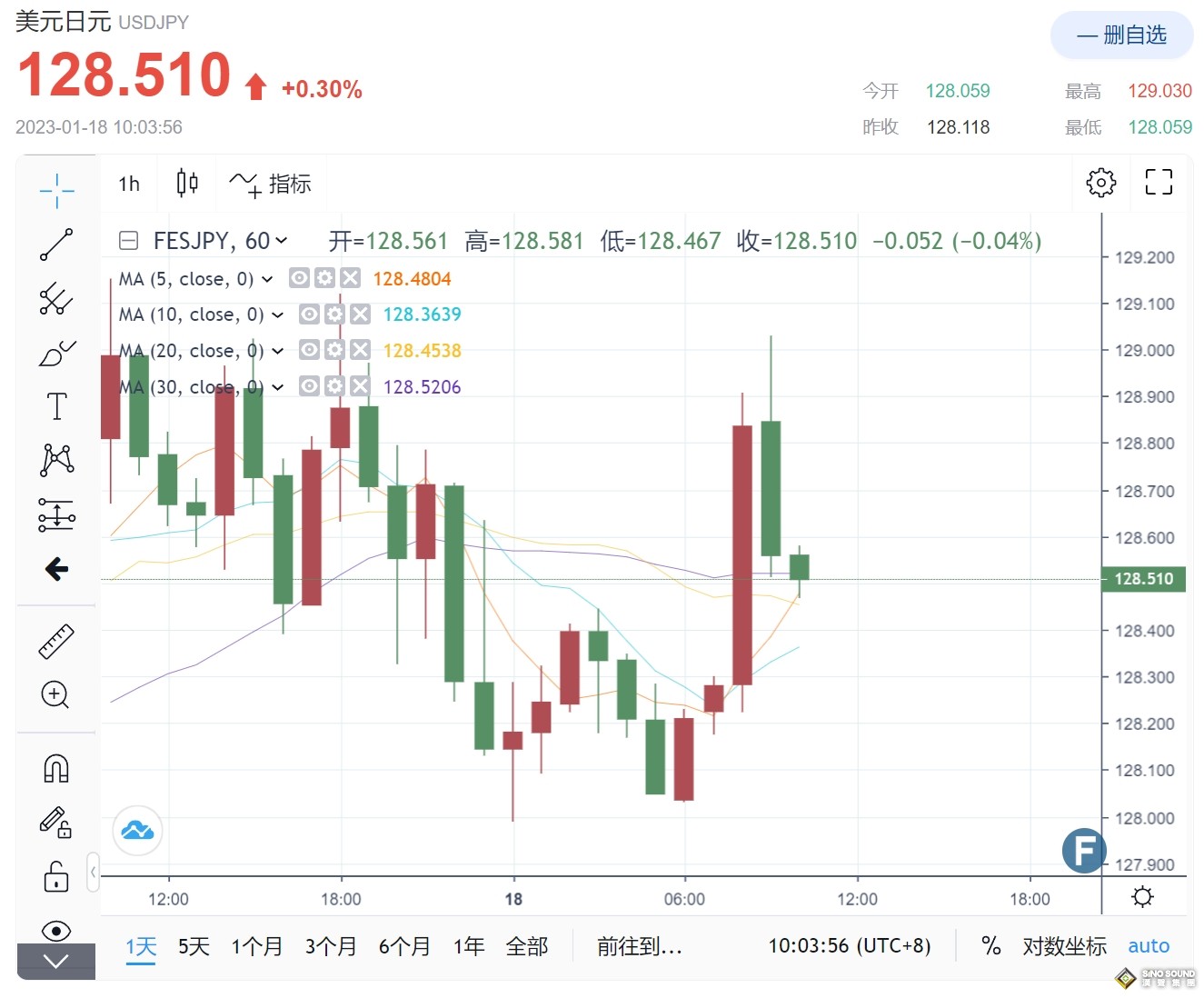Select the XABCD pattern tool
This screenshot has height=998, width=1204.
[x=56, y=460]
